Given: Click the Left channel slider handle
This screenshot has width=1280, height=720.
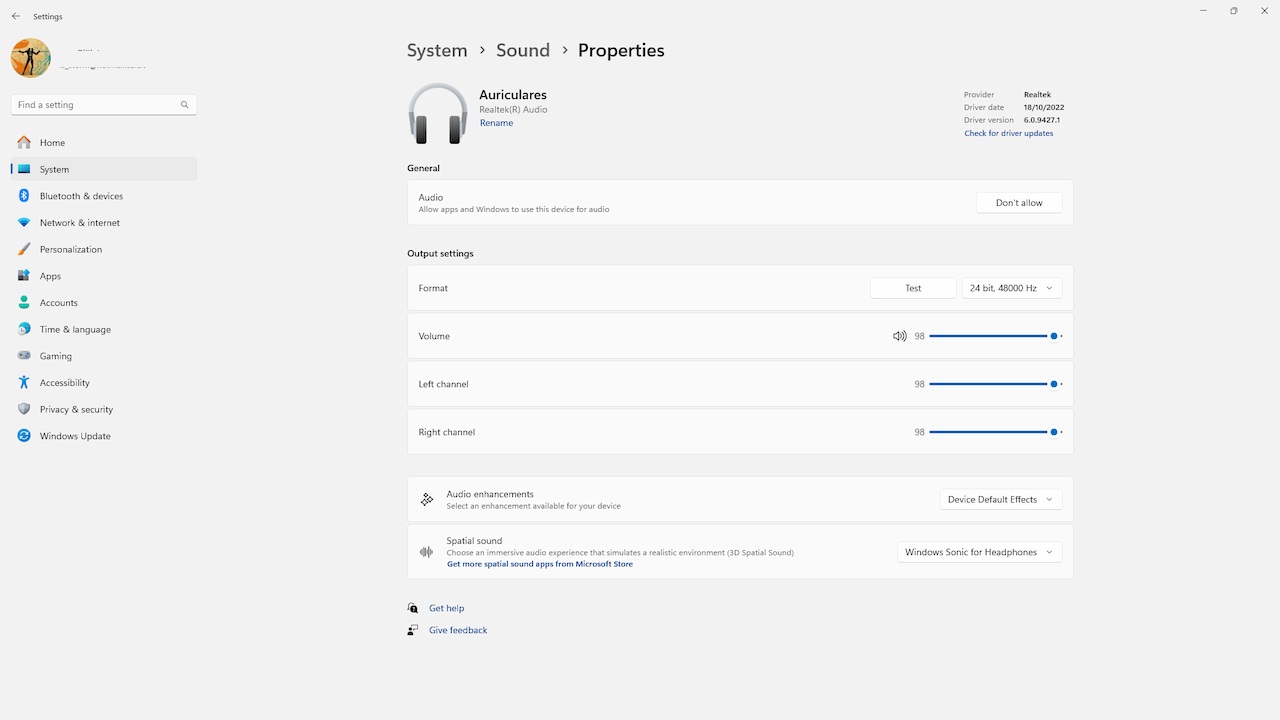Looking at the screenshot, I should click(x=1054, y=384).
